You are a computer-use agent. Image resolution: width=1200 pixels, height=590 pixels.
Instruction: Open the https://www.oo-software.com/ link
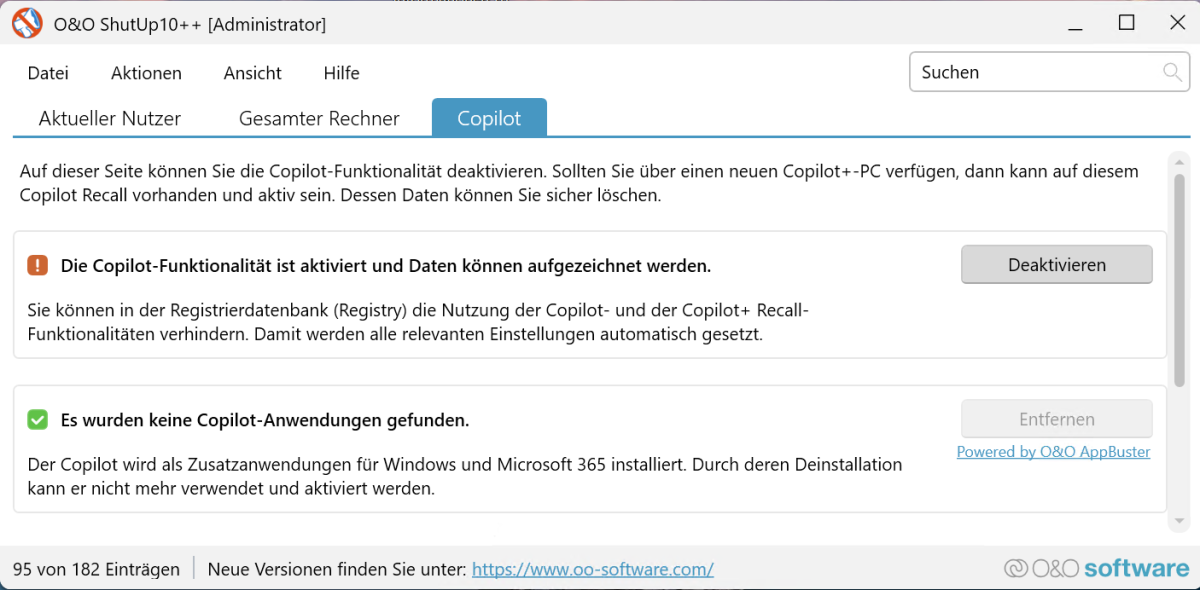pos(593,569)
